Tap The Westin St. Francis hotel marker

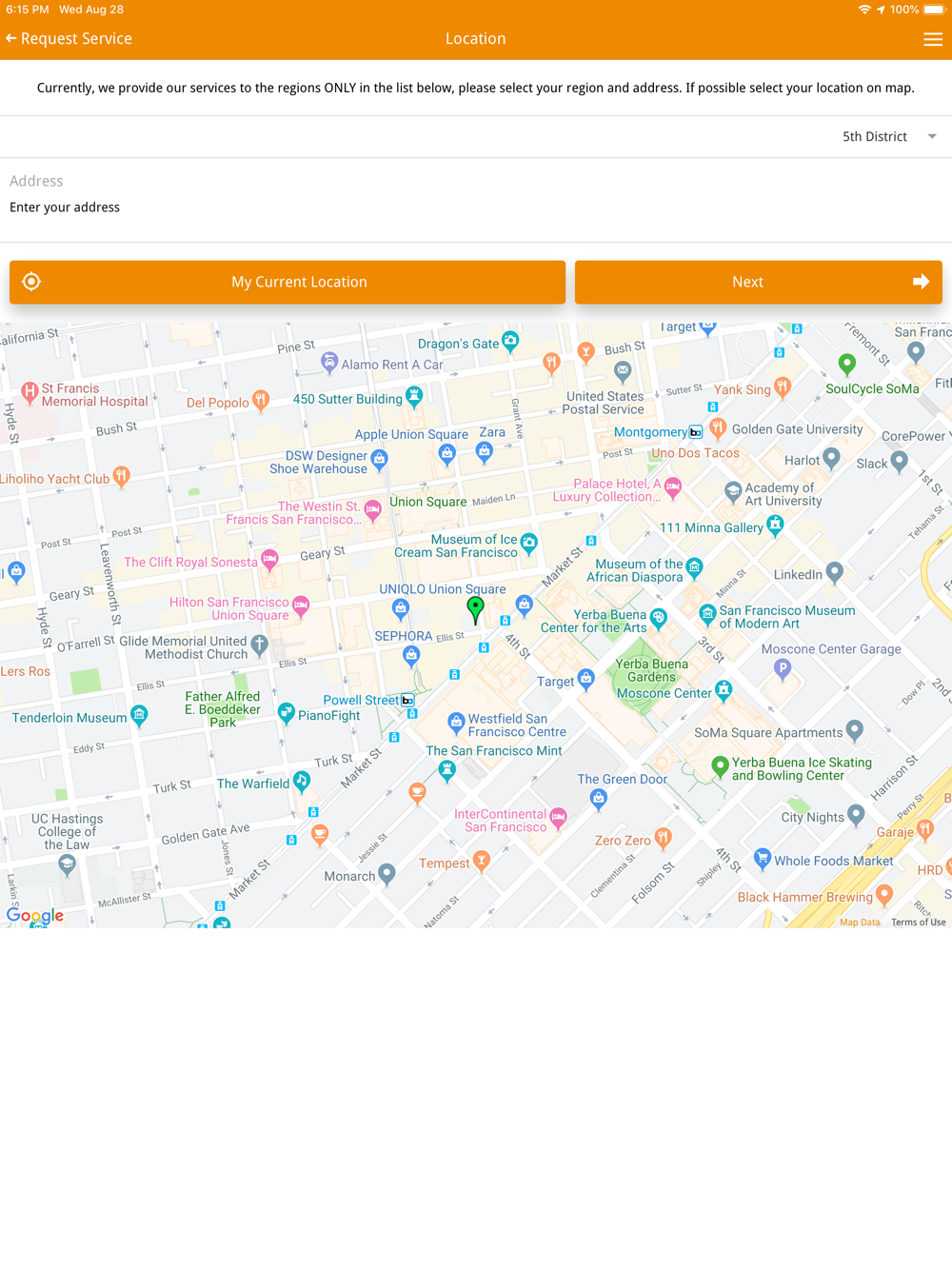(373, 509)
